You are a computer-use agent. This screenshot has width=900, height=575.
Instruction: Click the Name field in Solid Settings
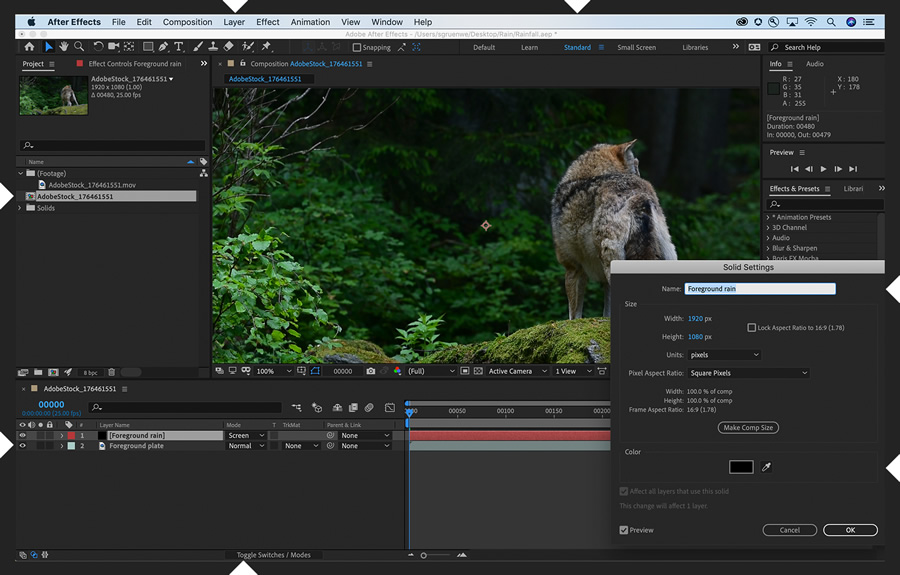[759, 289]
